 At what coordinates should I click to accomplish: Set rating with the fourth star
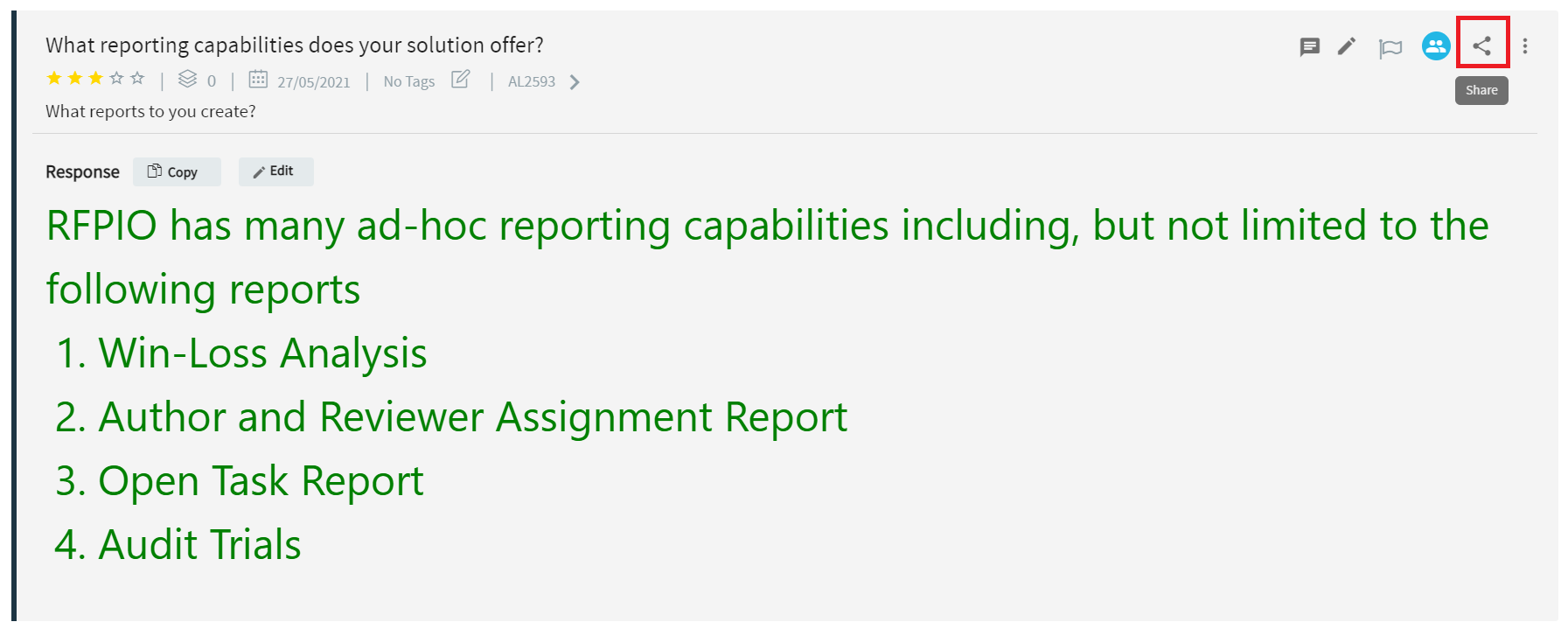point(116,79)
